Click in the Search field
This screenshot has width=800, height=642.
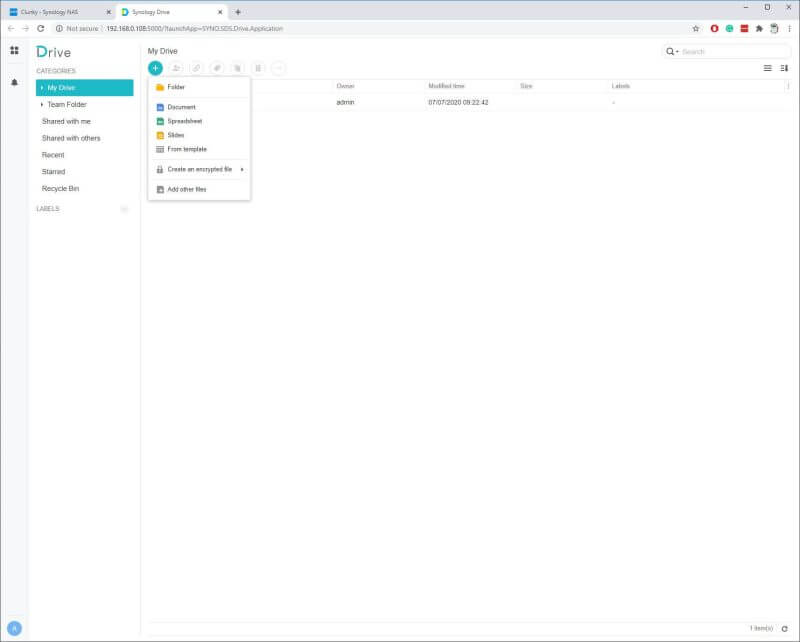(x=735, y=52)
